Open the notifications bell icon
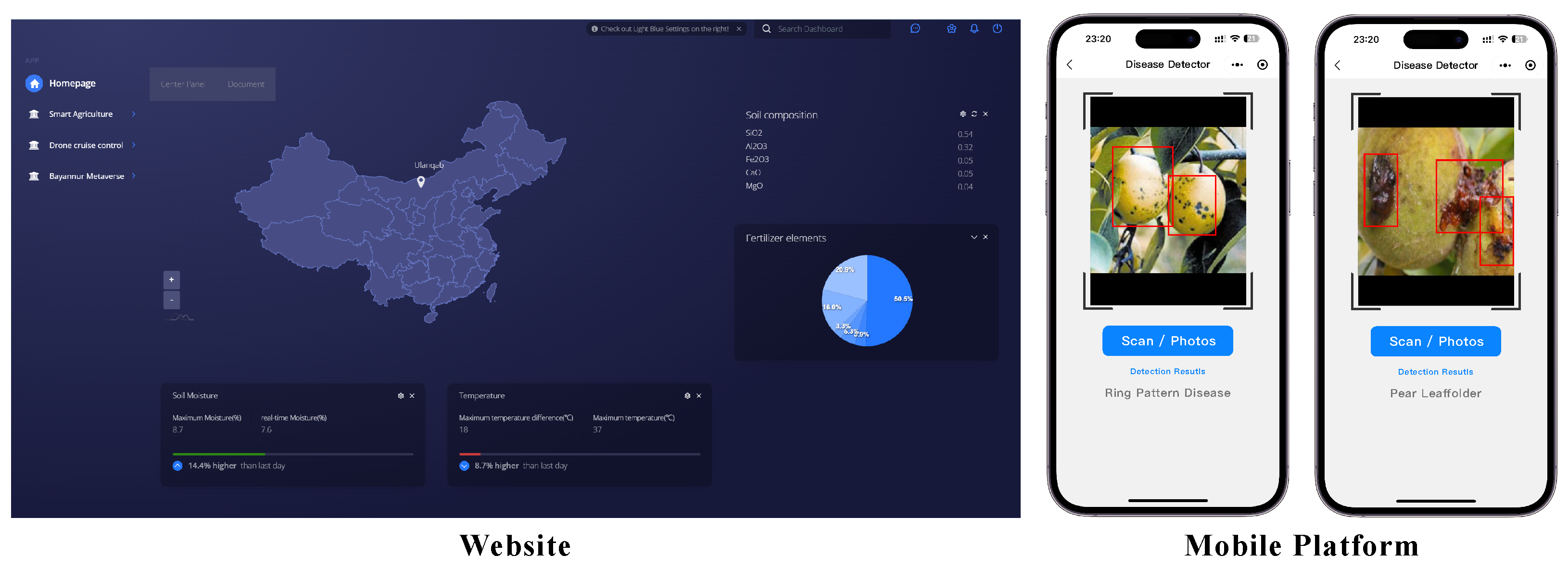This screenshot has height=568, width=1568. point(974,28)
